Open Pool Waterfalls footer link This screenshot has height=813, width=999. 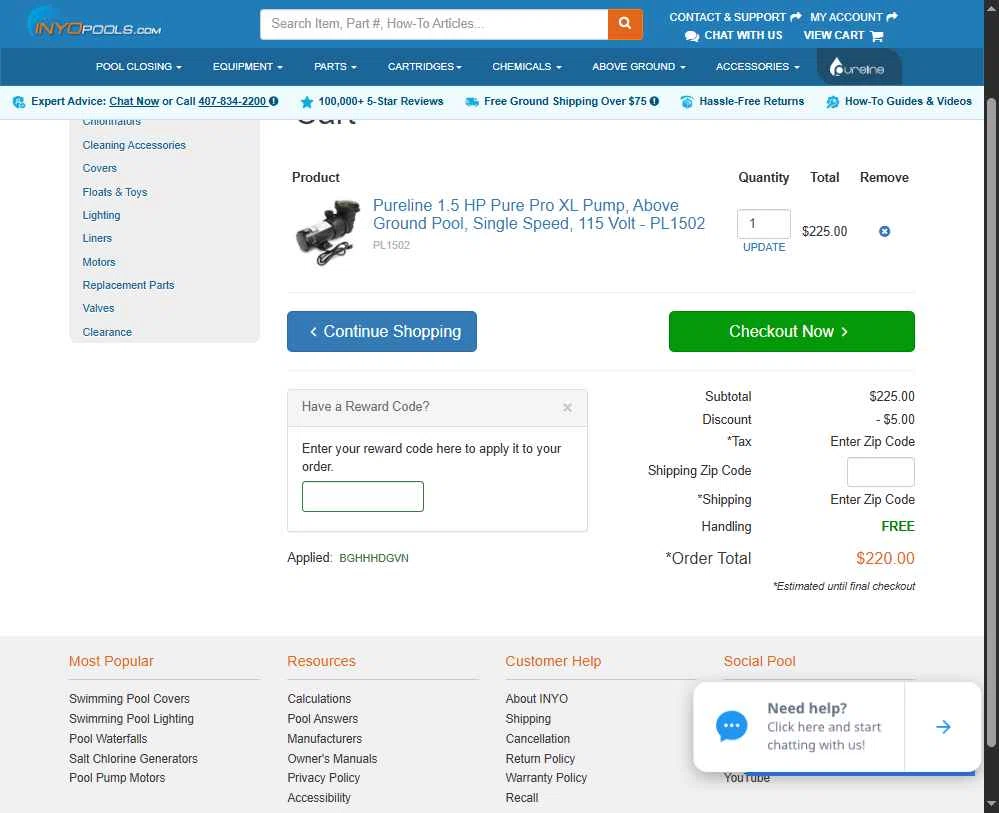(108, 739)
